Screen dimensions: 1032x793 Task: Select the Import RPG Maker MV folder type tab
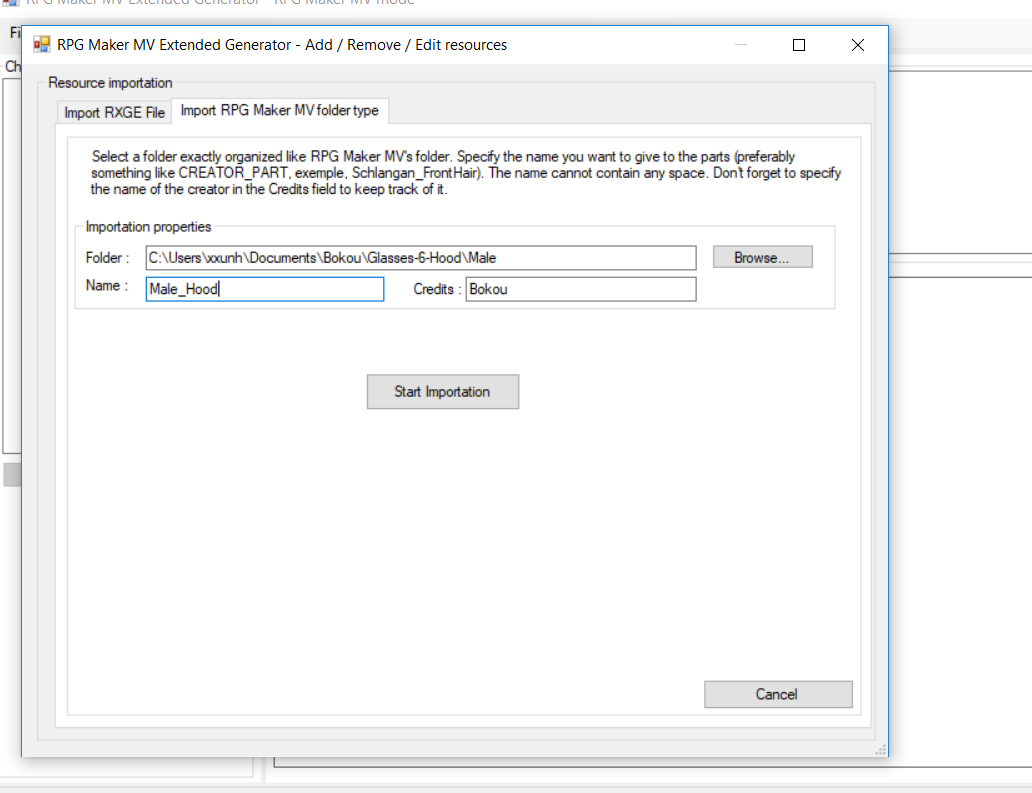280,111
